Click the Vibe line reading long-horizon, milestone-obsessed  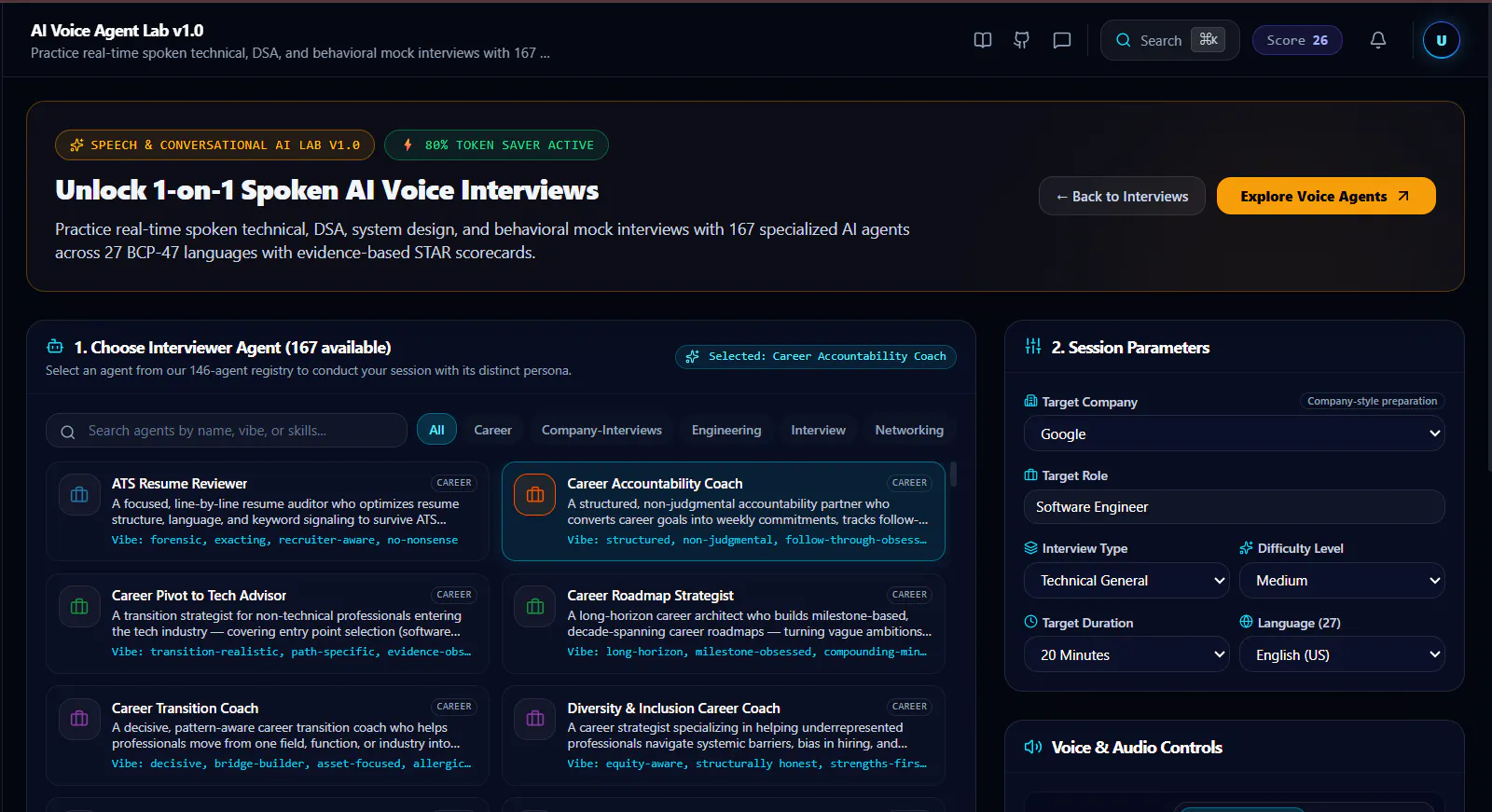tap(747, 652)
